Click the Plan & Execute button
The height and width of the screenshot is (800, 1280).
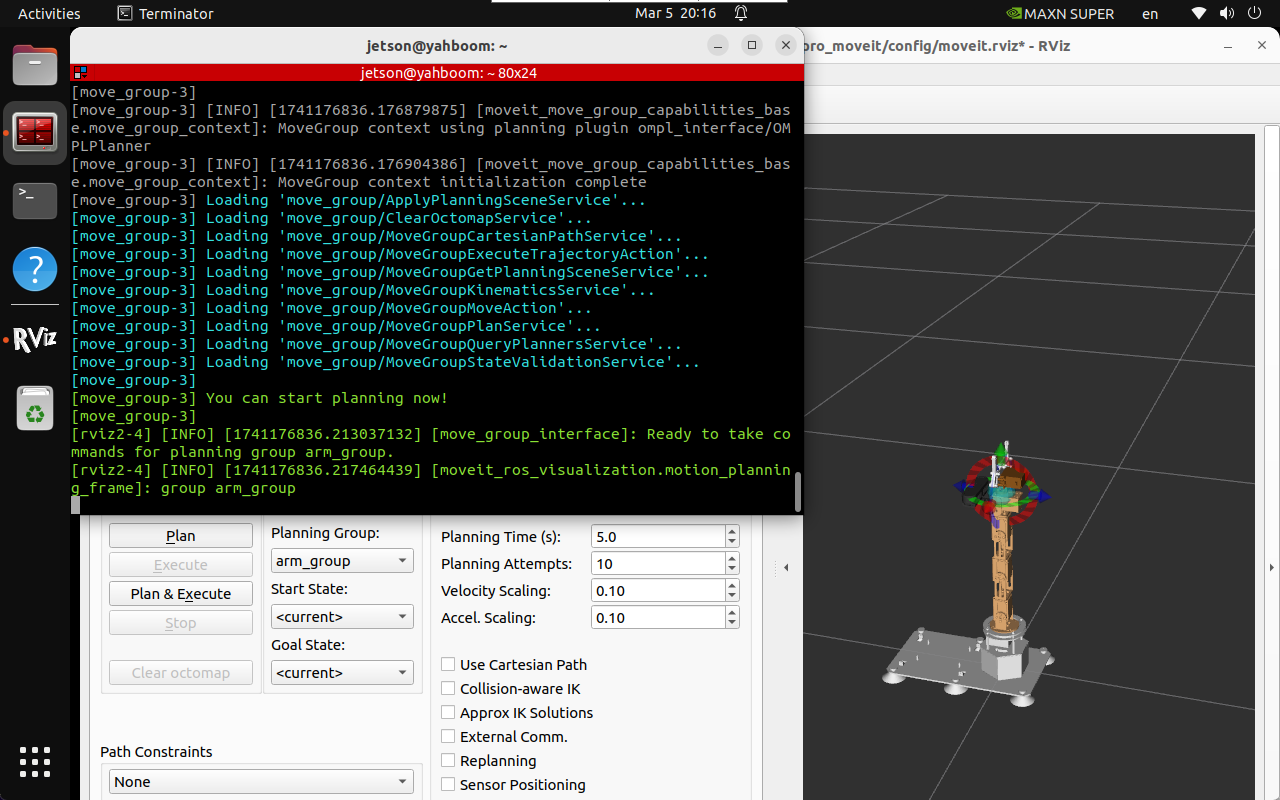point(181,594)
